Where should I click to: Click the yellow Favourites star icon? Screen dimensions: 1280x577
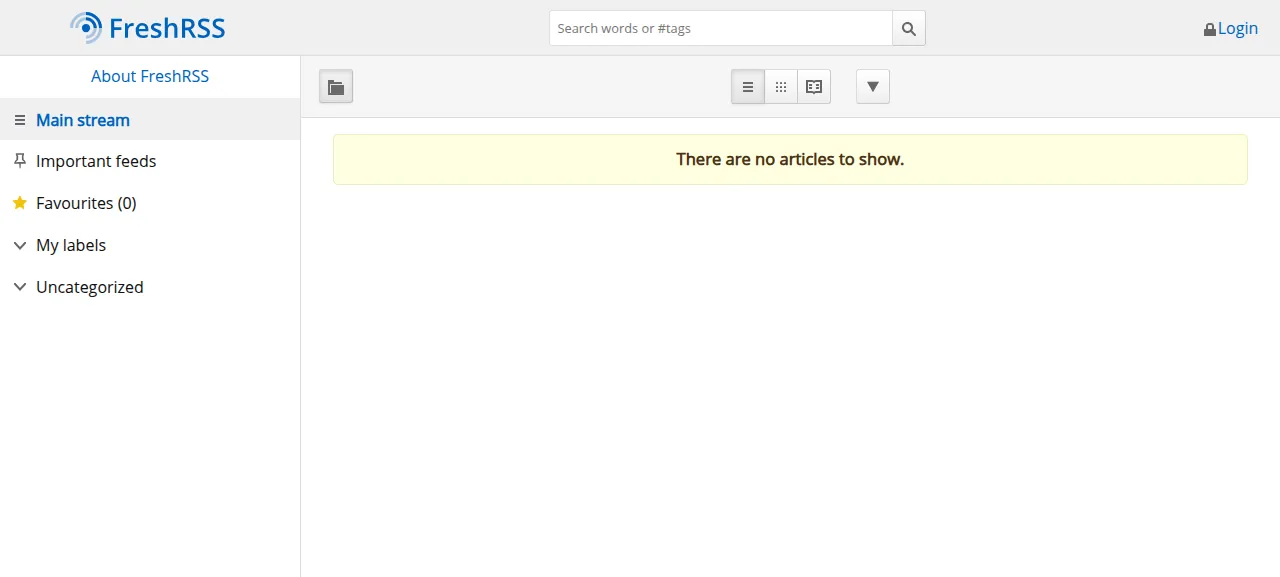pyautogui.click(x=20, y=203)
